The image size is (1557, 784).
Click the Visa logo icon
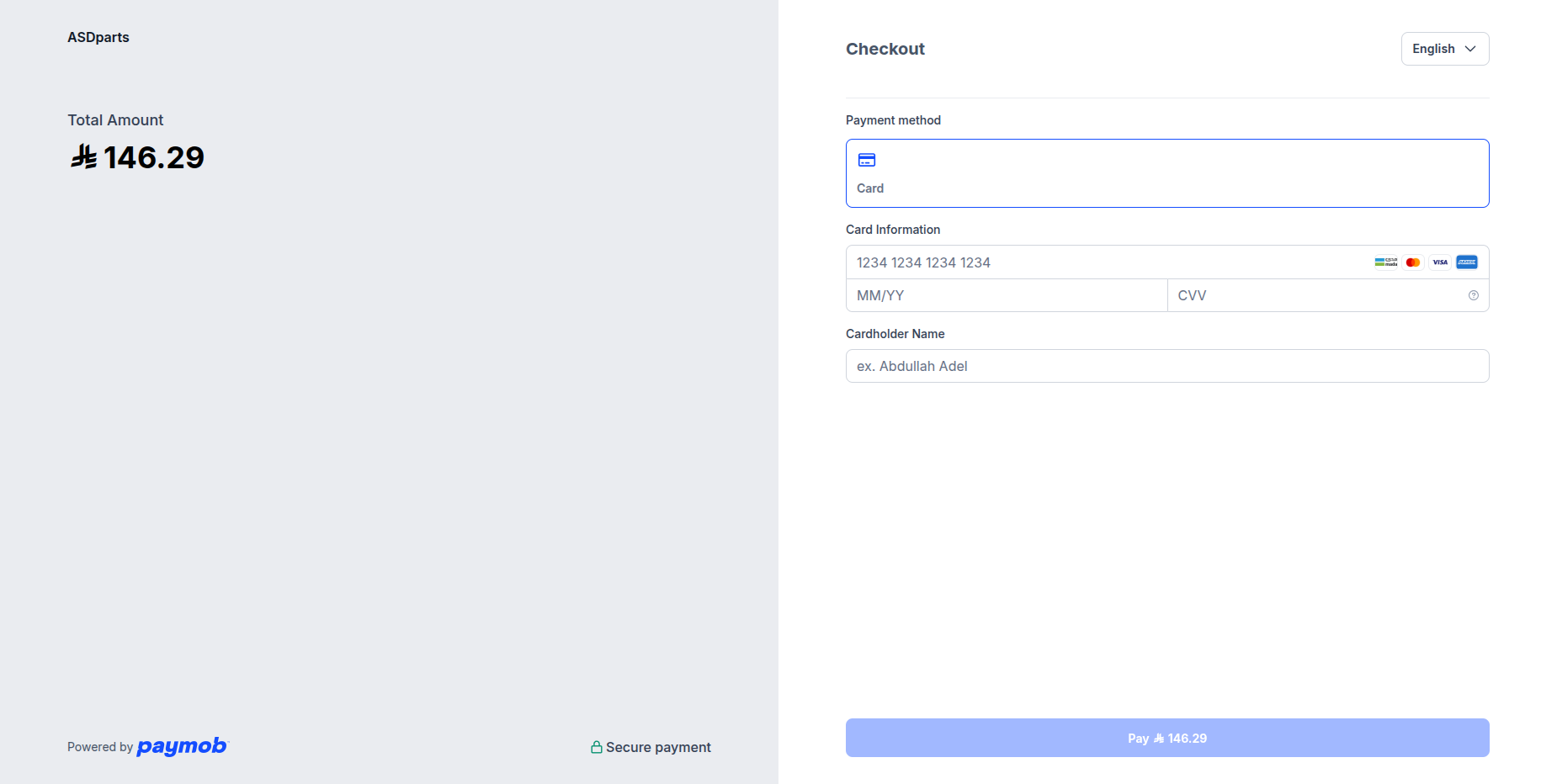(1440, 262)
